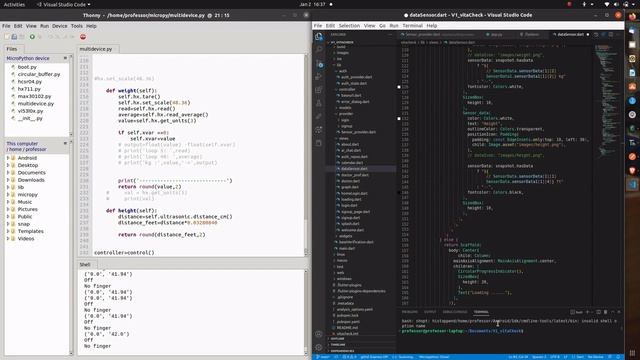Click the Activities button in top bar

[x=14, y=4]
